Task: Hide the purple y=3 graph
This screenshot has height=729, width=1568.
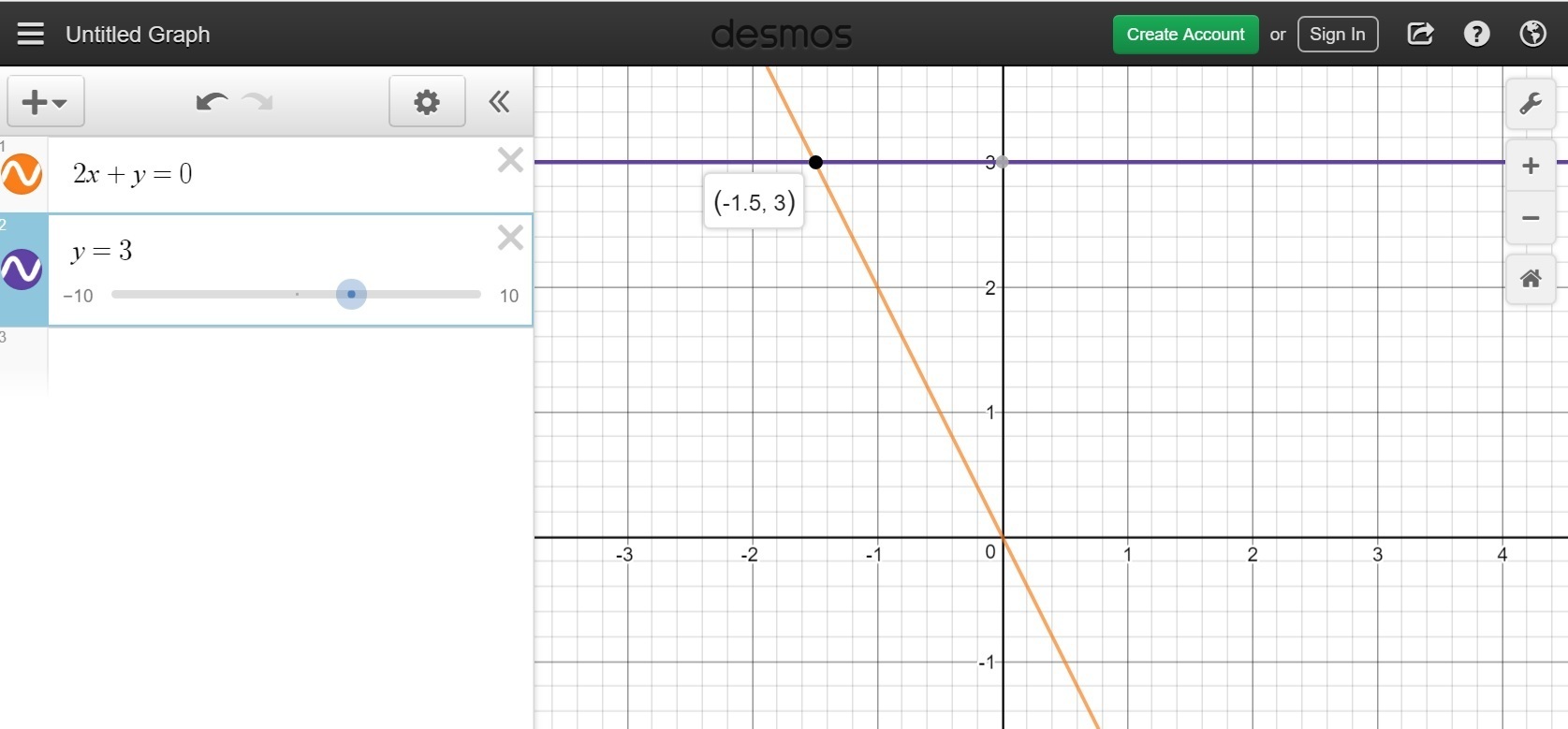Action: point(22,270)
